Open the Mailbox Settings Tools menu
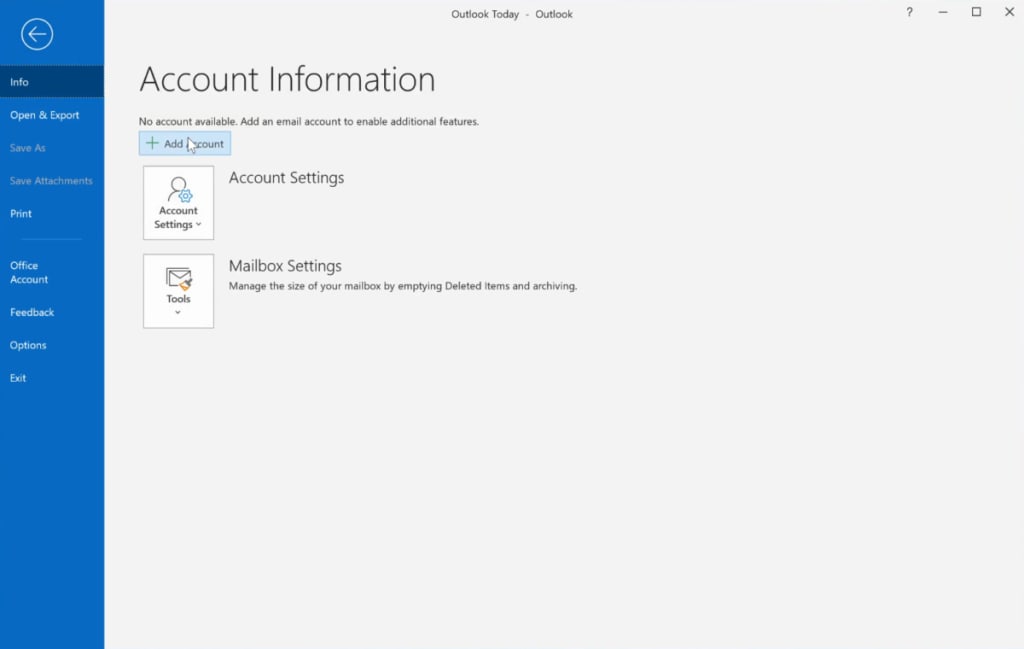Image resolution: width=1024 pixels, height=649 pixels. point(178,290)
